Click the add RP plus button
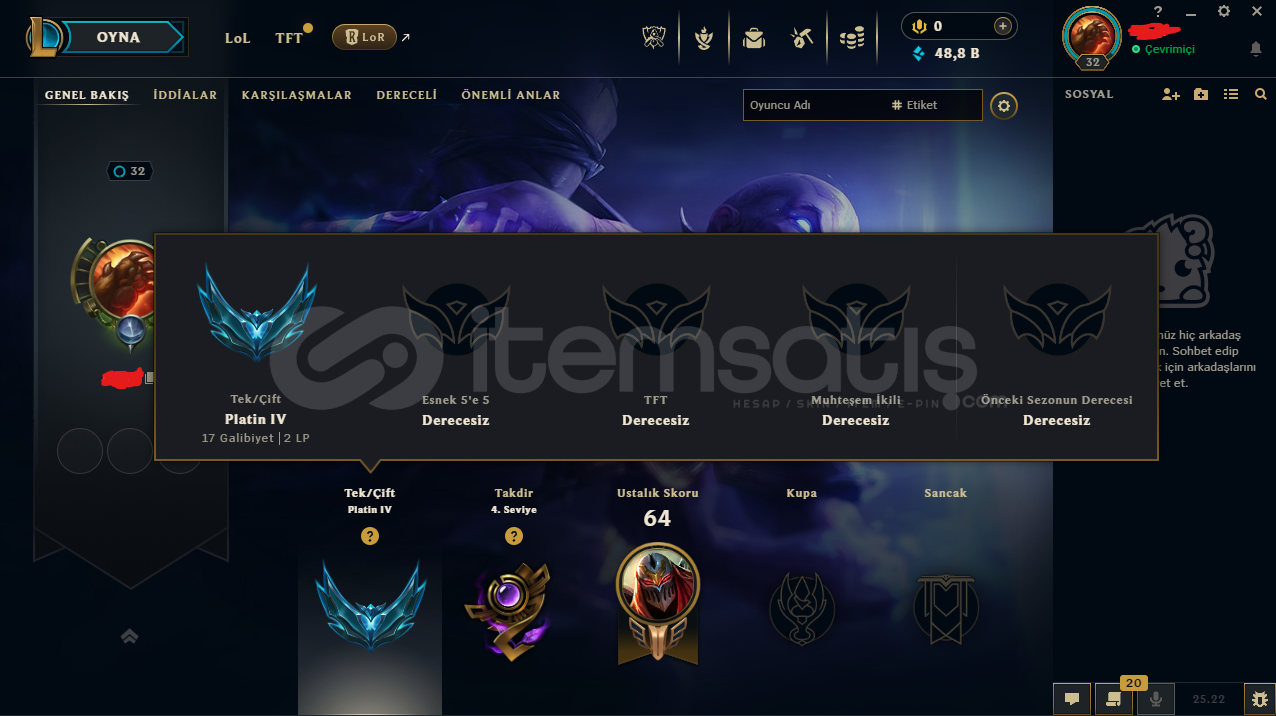Viewport: 1276px width, 716px height. pyautogui.click(x=1002, y=26)
